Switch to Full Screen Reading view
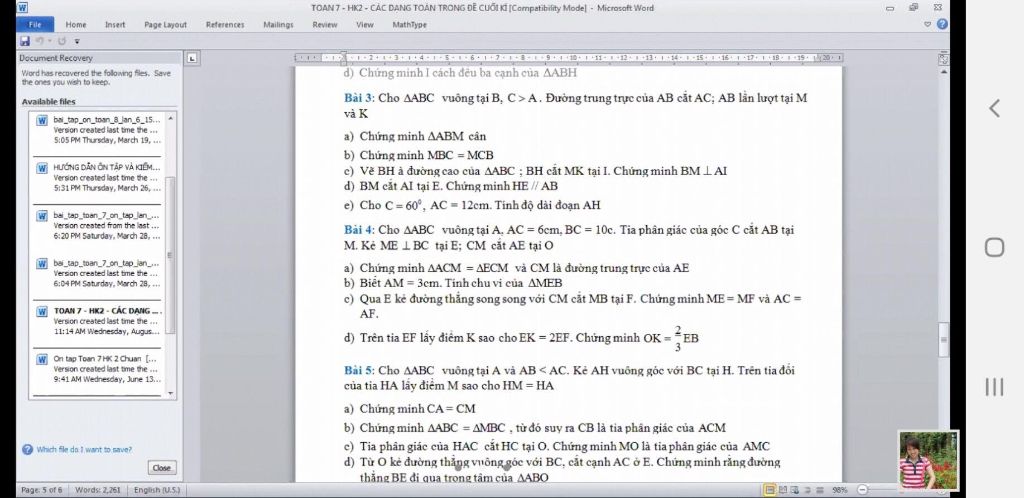The height and width of the screenshot is (498, 1024). (783, 490)
